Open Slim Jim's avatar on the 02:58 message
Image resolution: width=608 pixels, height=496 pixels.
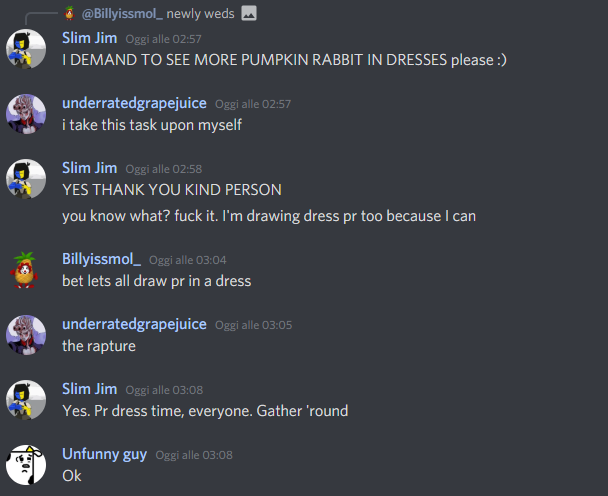coord(26,179)
